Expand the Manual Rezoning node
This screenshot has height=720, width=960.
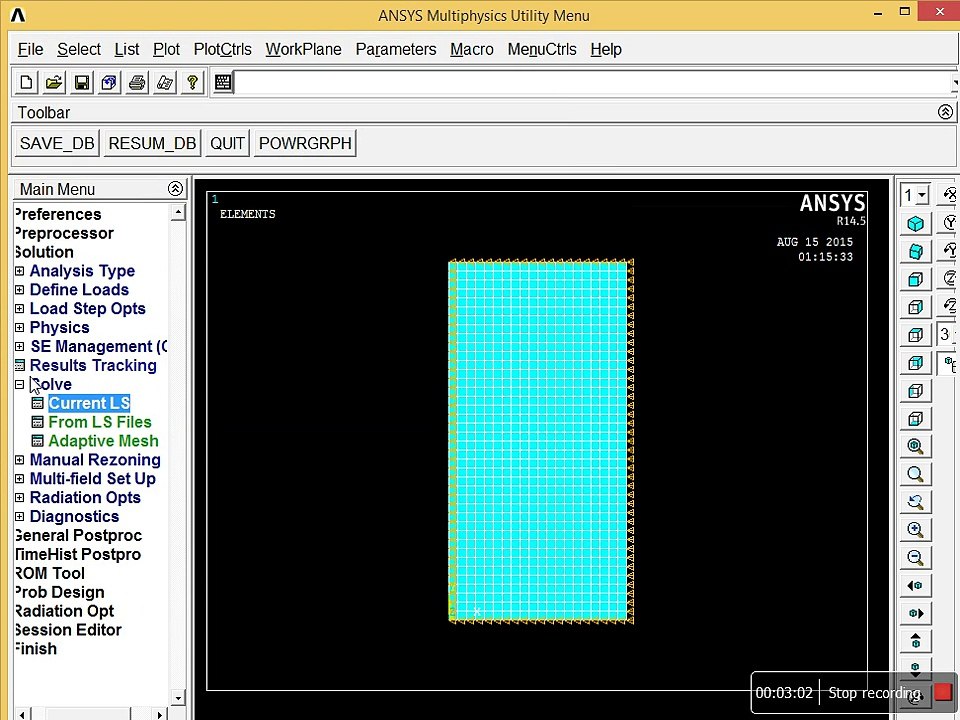[20, 460]
